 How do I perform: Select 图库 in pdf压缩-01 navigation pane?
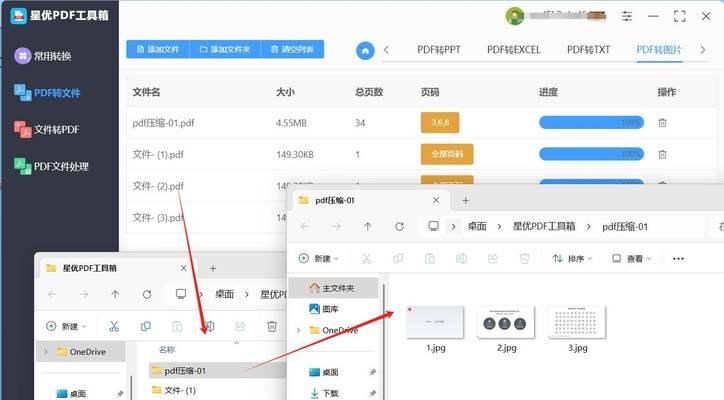coord(325,309)
